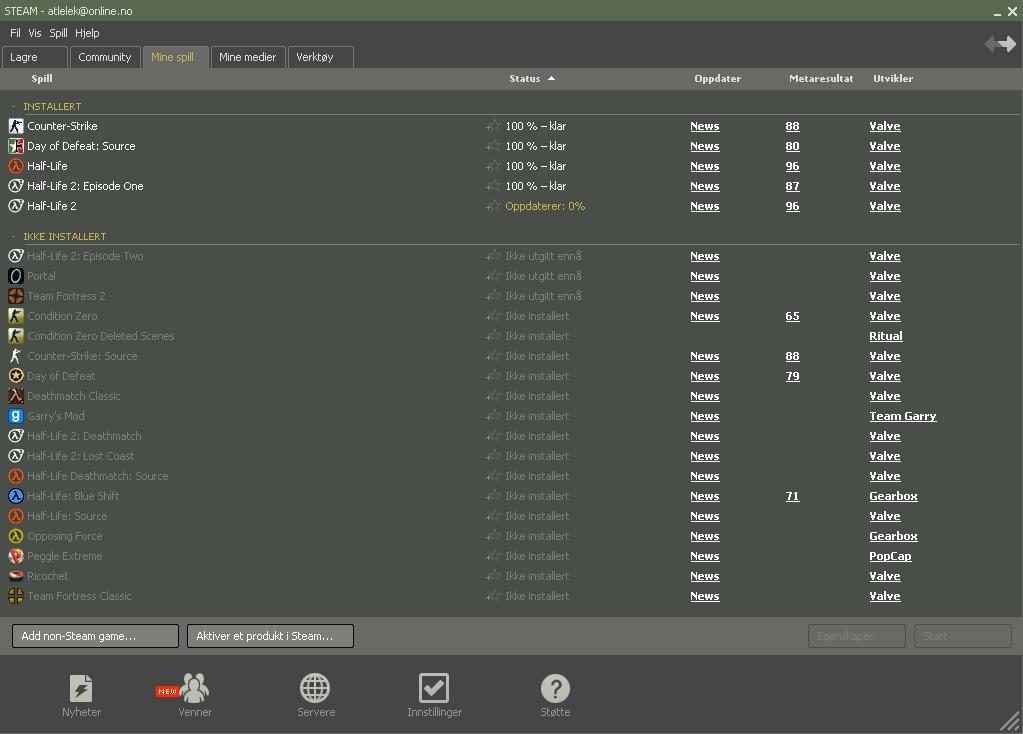Sort by the Metaresultat column header
This screenshot has height=734, width=1023.
tap(821, 78)
